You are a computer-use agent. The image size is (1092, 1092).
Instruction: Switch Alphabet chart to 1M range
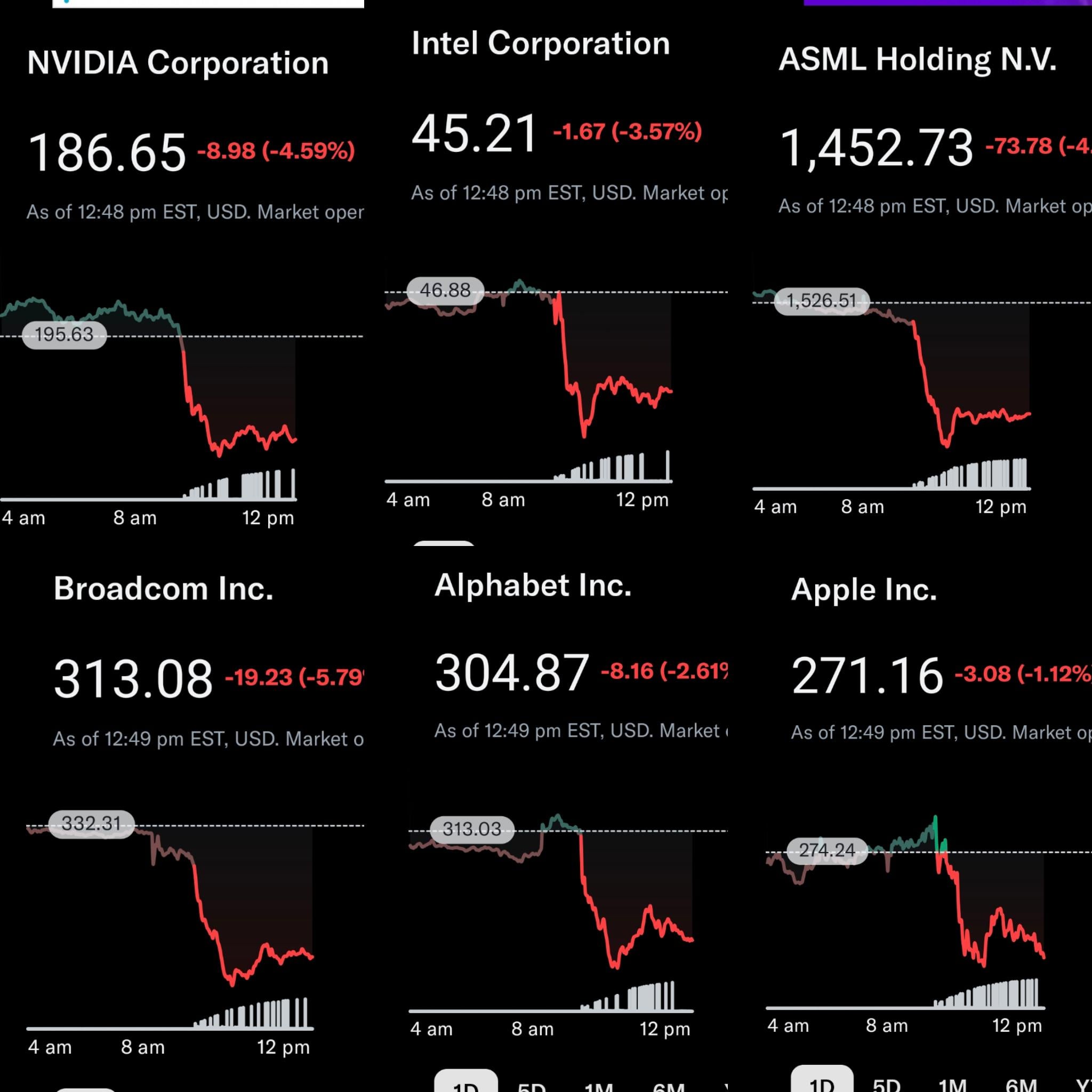pyautogui.click(x=599, y=1085)
